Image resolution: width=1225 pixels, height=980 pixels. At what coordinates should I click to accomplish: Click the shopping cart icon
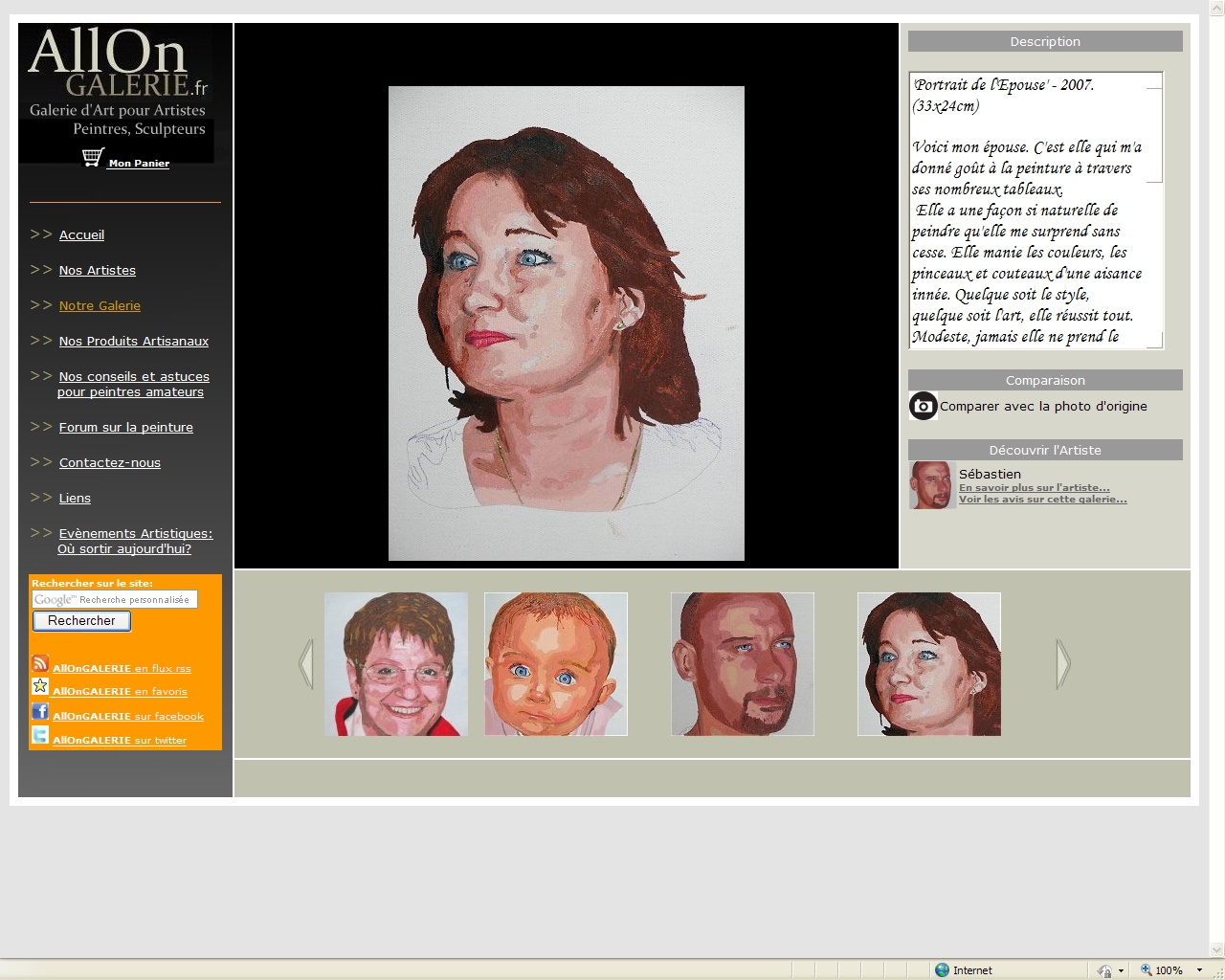pyautogui.click(x=92, y=158)
